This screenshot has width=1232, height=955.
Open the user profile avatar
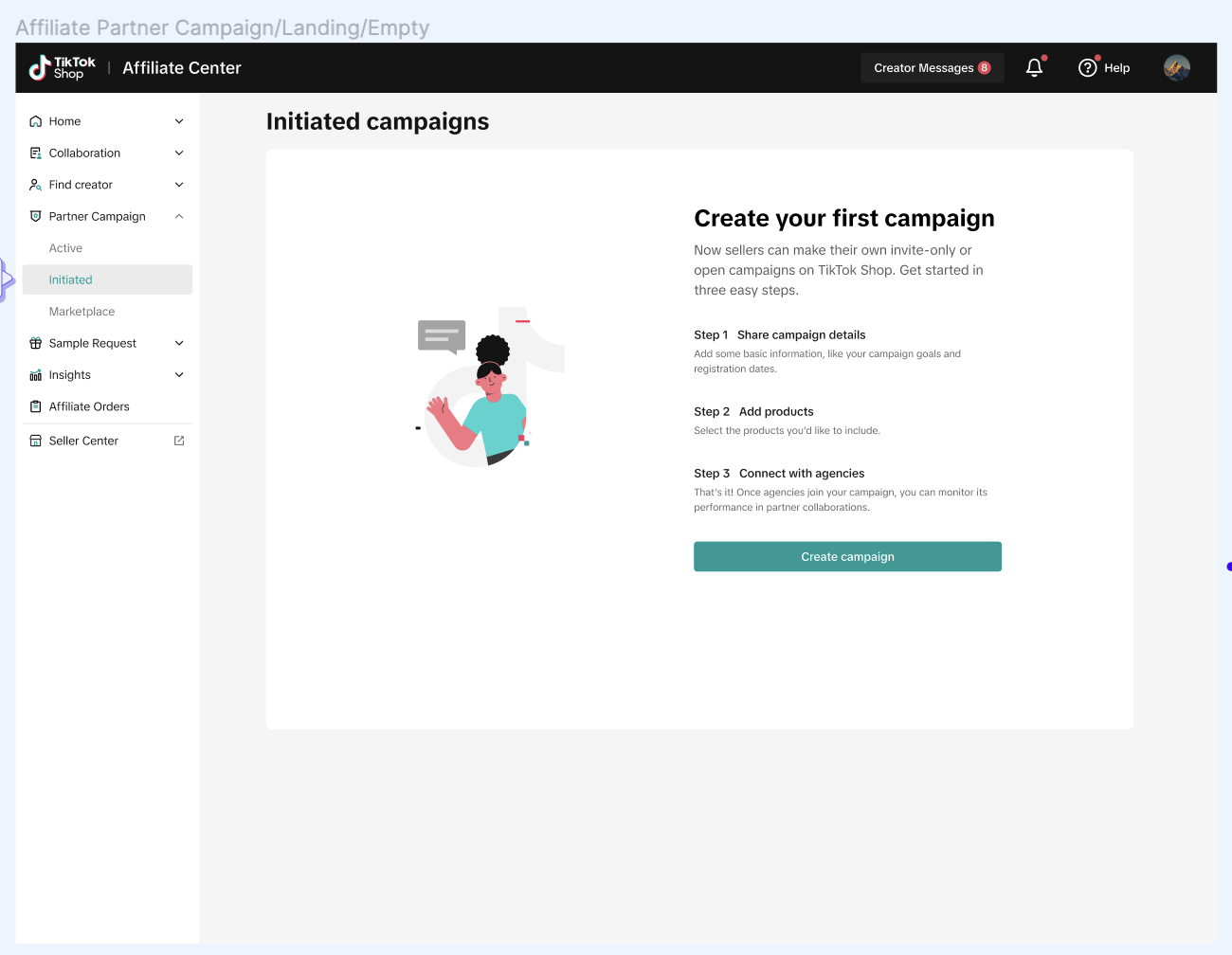[1176, 67]
